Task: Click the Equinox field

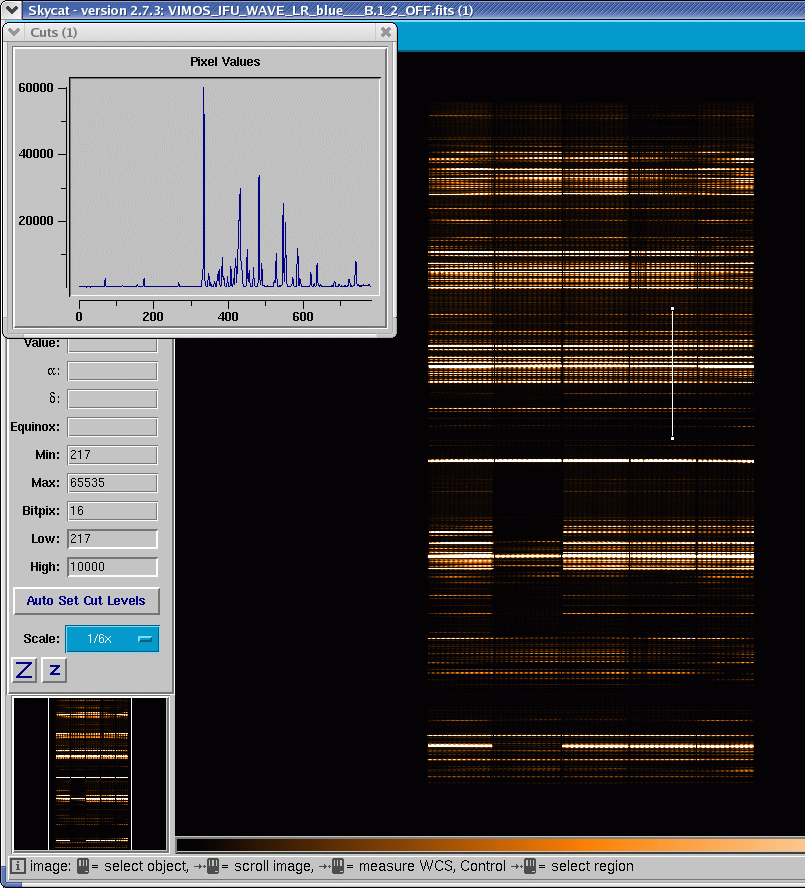Action: 112,427
